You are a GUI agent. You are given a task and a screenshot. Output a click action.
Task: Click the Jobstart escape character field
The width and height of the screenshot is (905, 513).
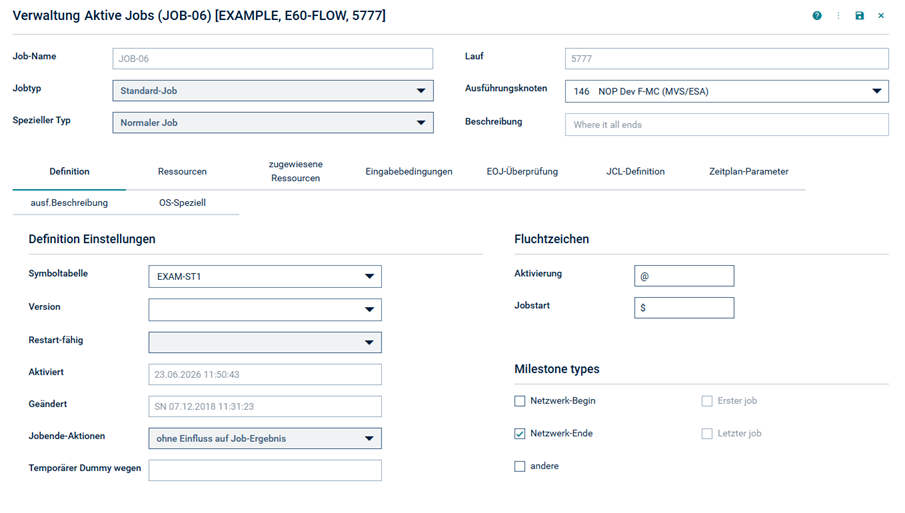click(x=684, y=308)
